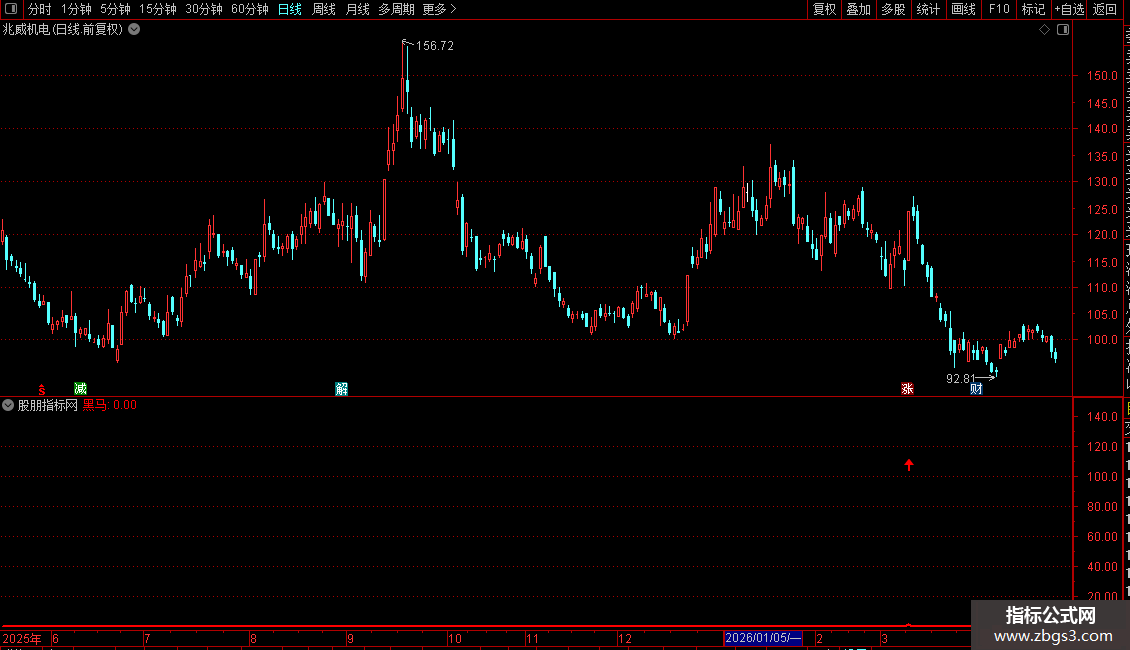Select the 30分钟 period tab

(204, 9)
